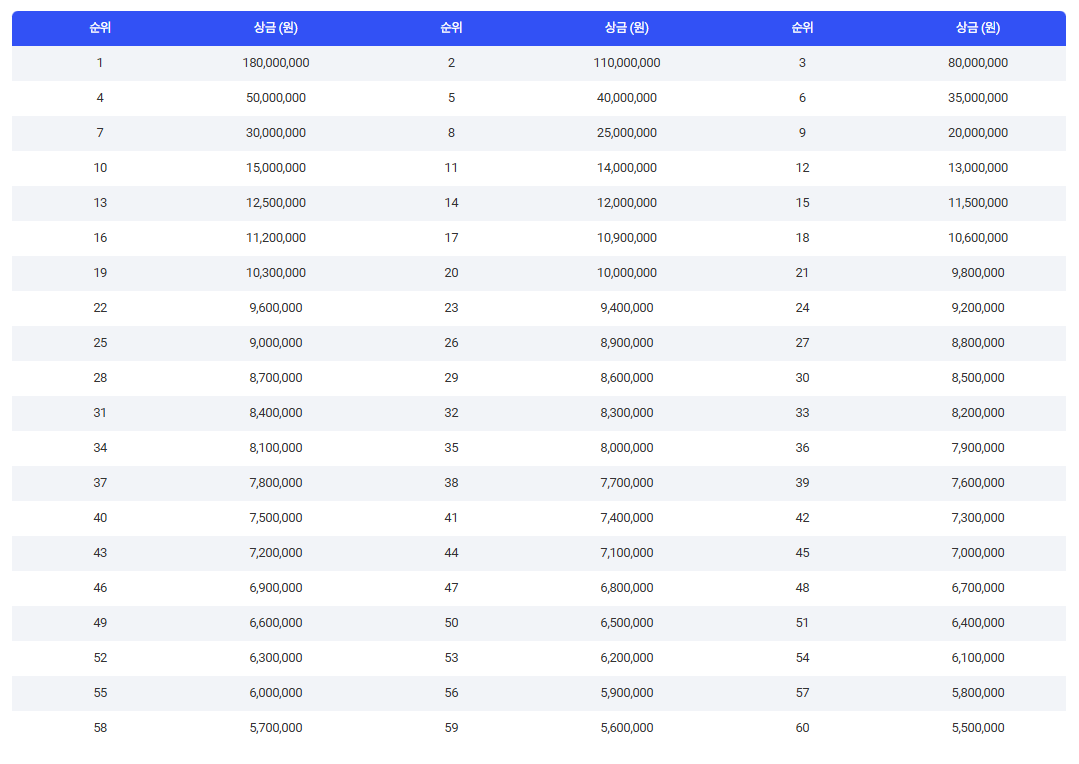
Task: Click the 8,600,000 prize value
Action: tap(626, 378)
